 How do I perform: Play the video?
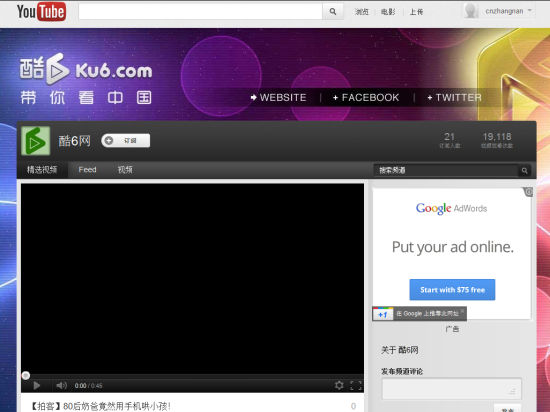tap(36, 386)
